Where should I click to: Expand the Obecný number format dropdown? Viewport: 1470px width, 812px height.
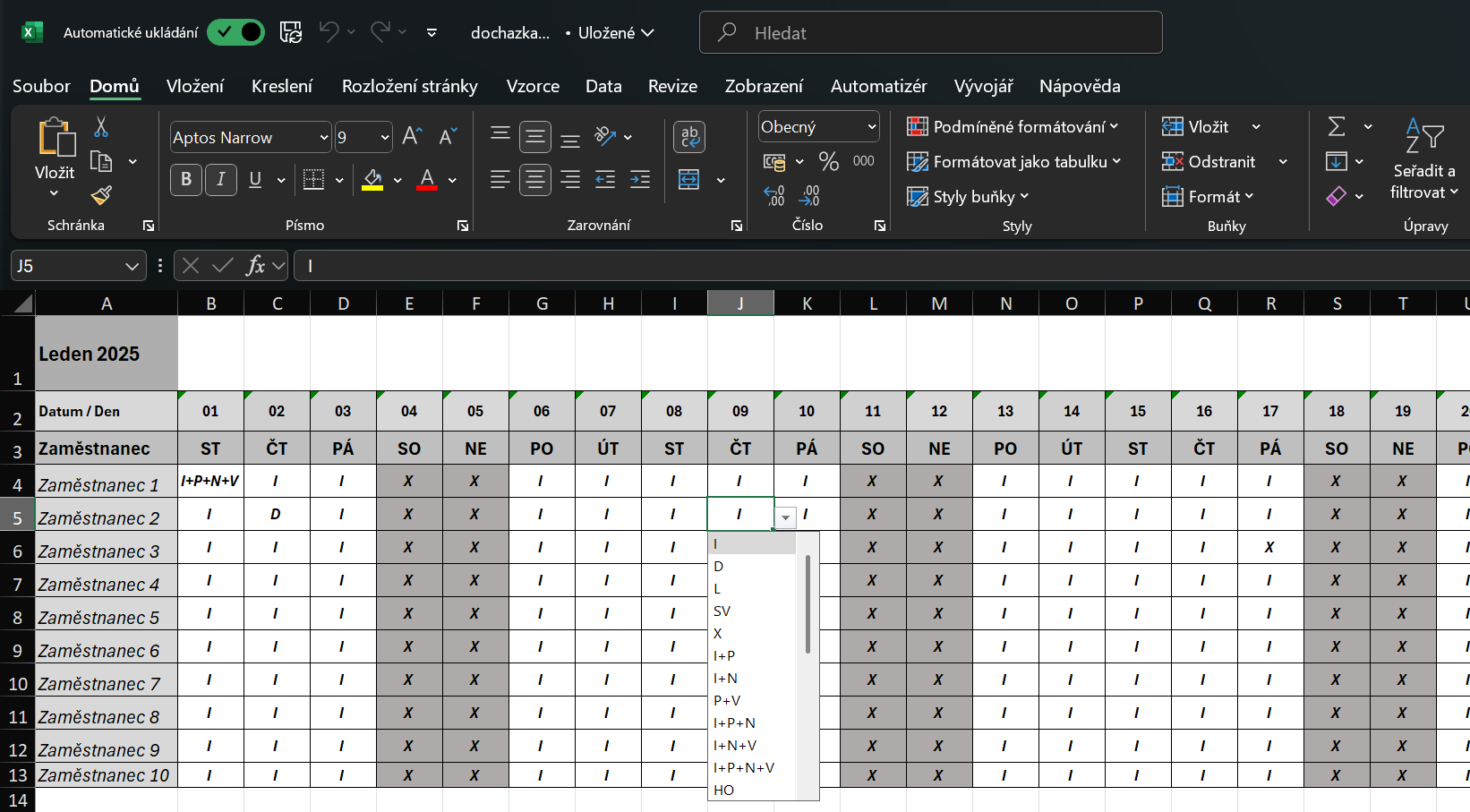(x=871, y=127)
